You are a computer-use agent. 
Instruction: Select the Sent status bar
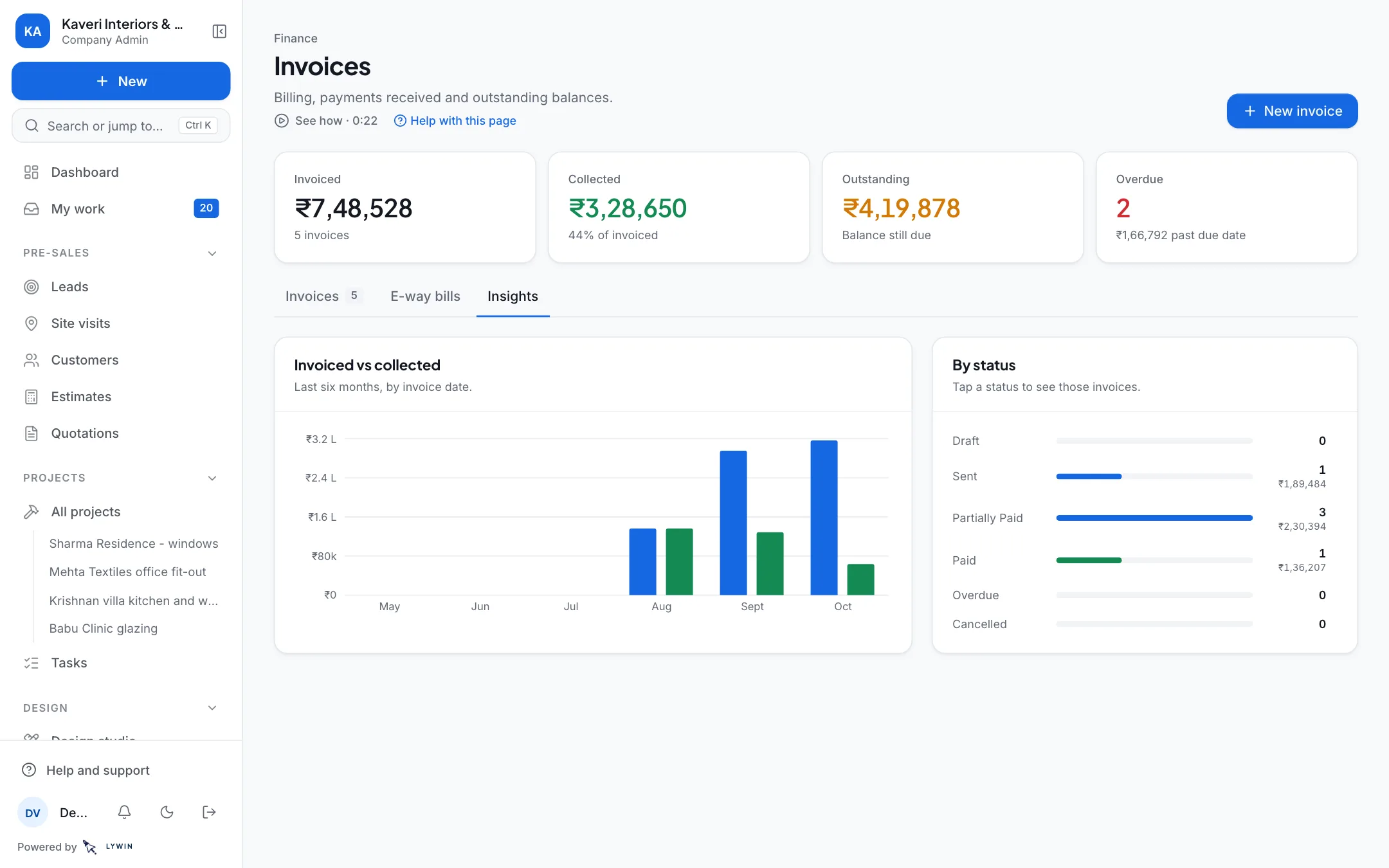(1154, 476)
